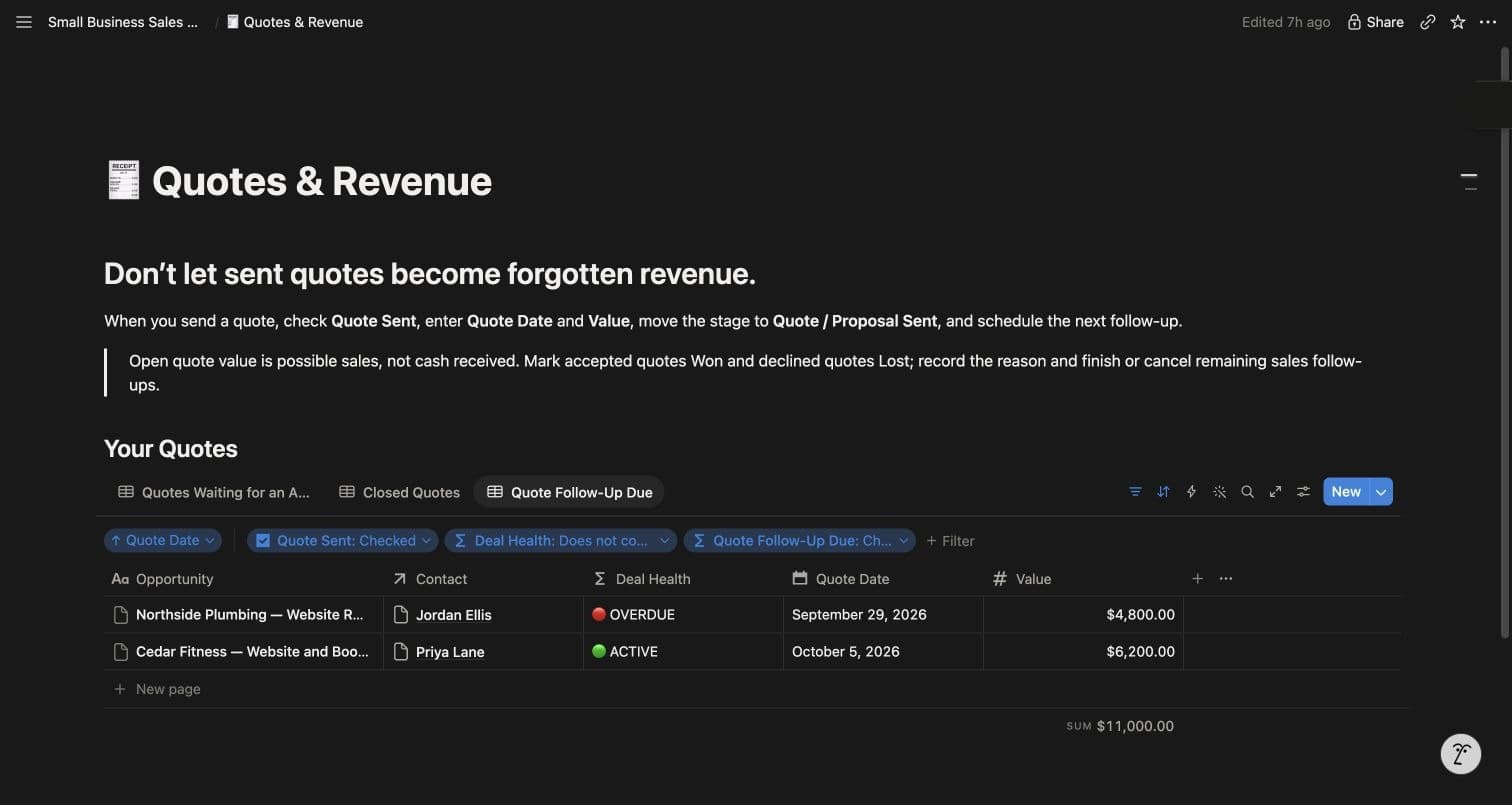This screenshot has height=805, width=1512.
Task: Add a row with New page
Action: tap(157, 689)
